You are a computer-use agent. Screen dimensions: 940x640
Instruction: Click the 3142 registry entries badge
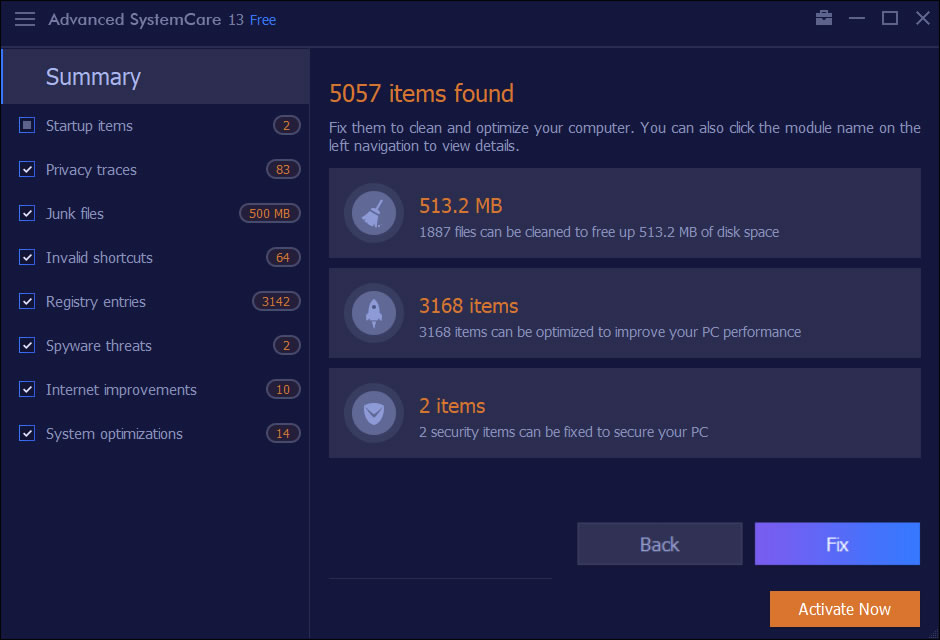click(276, 301)
